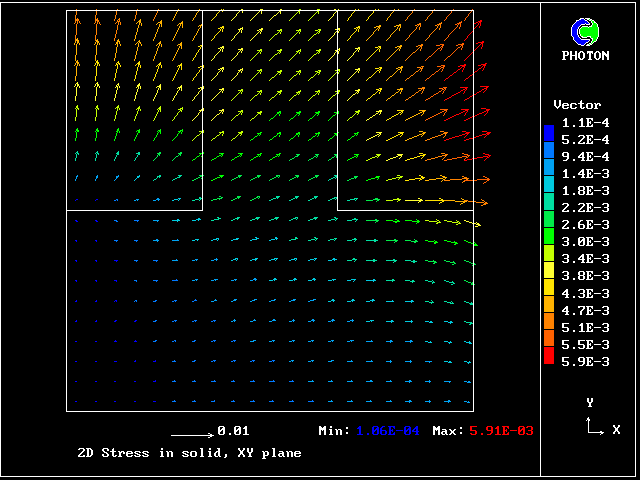Select the dark blue swatch at the legend top
640x480 pixels.
548,132
